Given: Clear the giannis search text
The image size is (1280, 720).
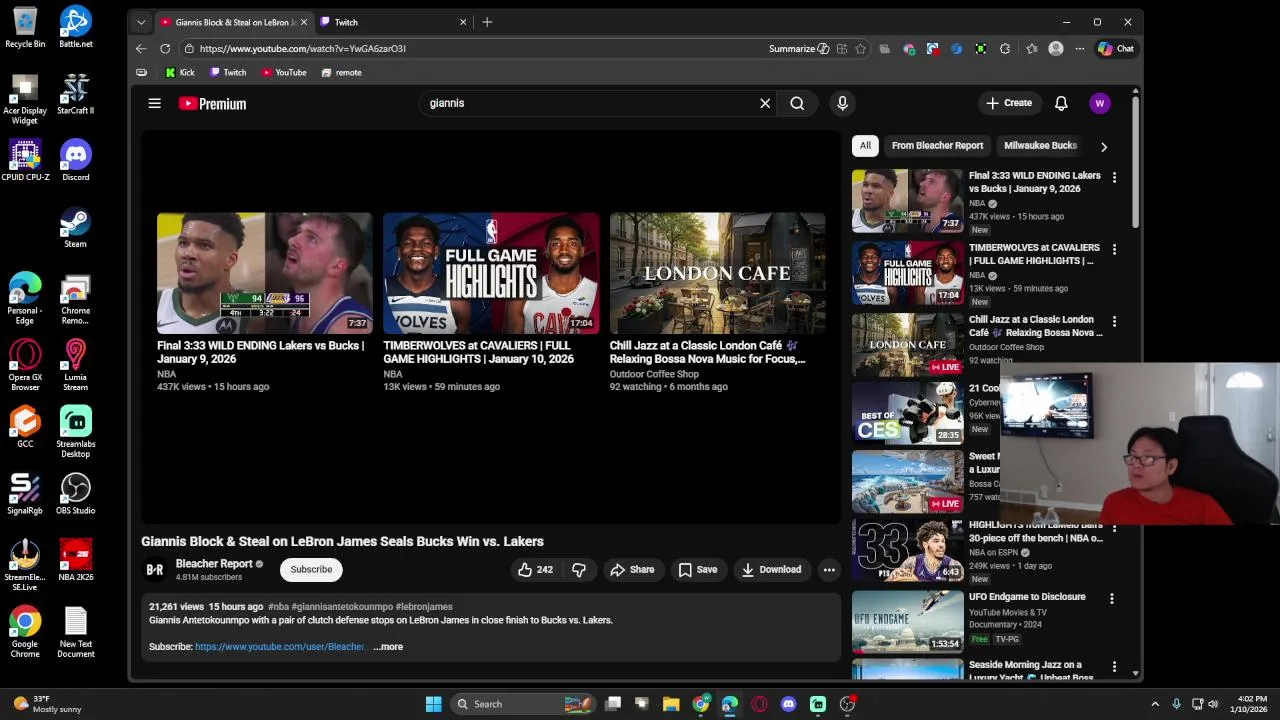Looking at the screenshot, I should (x=765, y=103).
